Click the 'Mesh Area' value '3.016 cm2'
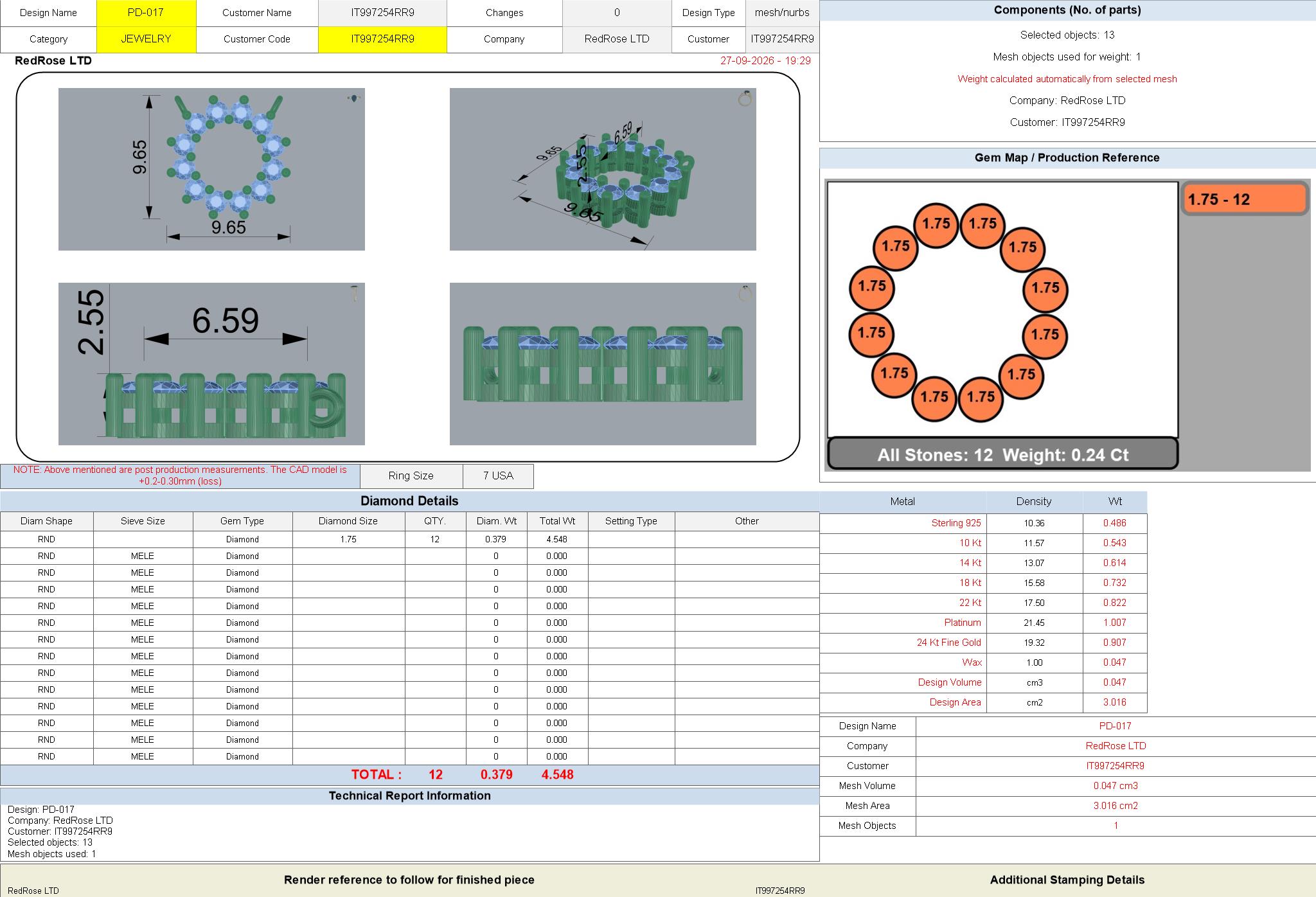This screenshot has height=897, width=1316. 1116,806
